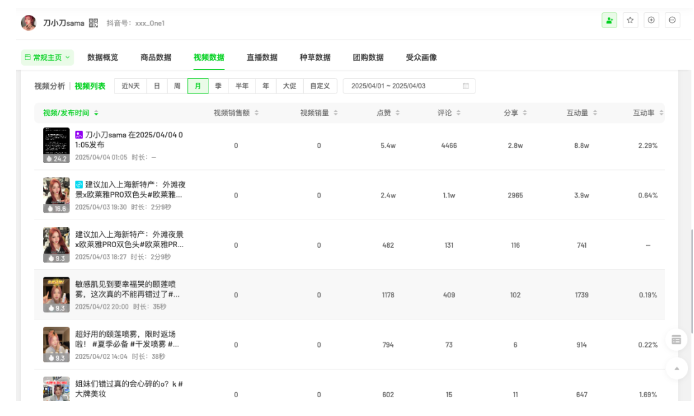Expand the 常规主页 dropdown
Image resolution: width=694 pixels, height=416 pixels.
coord(46,58)
